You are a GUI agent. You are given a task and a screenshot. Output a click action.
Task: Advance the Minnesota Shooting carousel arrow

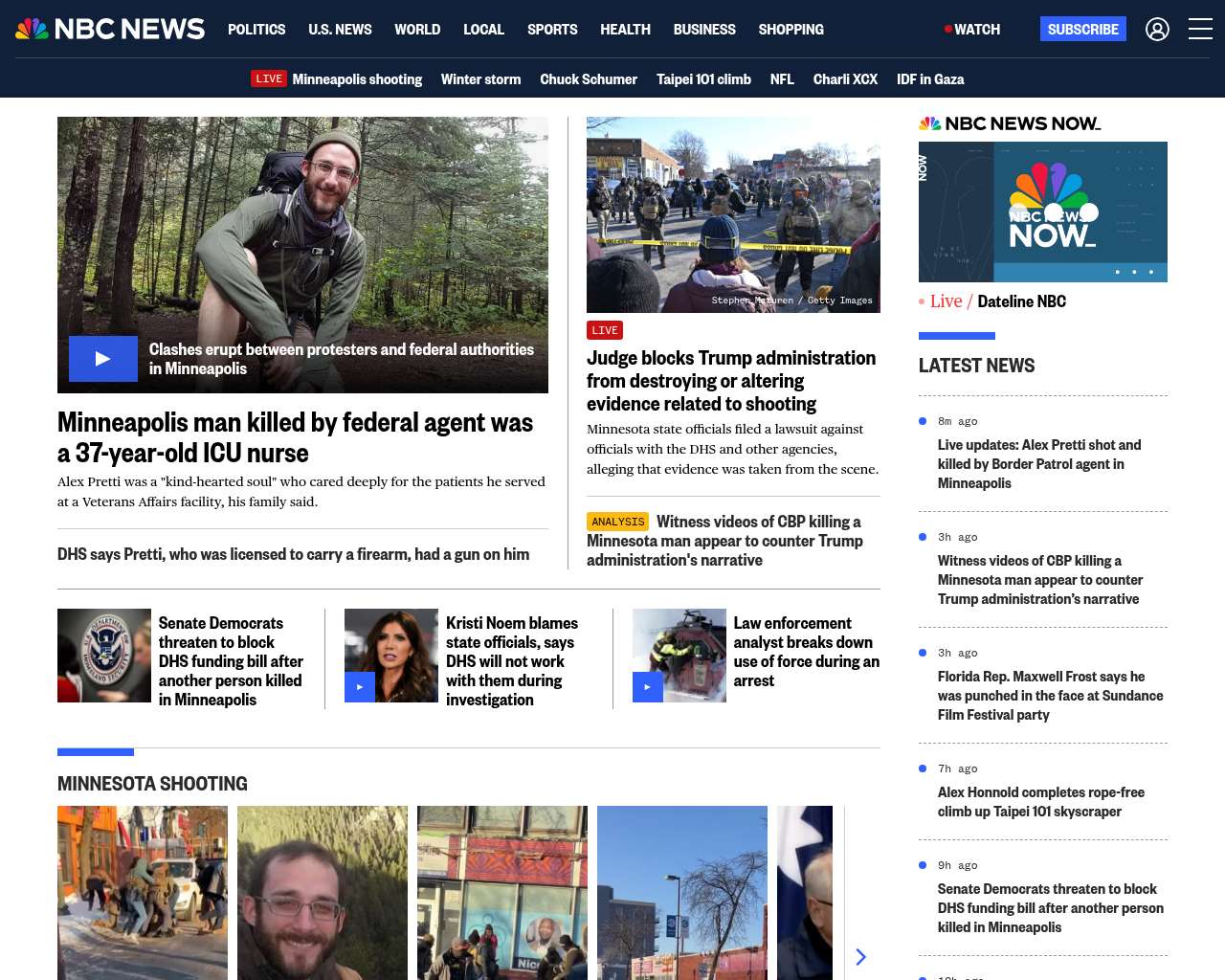[x=860, y=957]
